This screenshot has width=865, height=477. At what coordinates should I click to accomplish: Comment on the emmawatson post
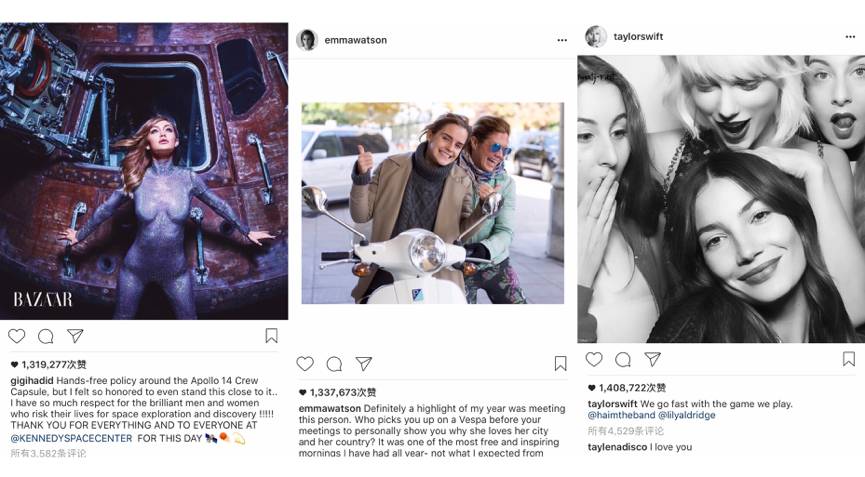click(x=334, y=364)
